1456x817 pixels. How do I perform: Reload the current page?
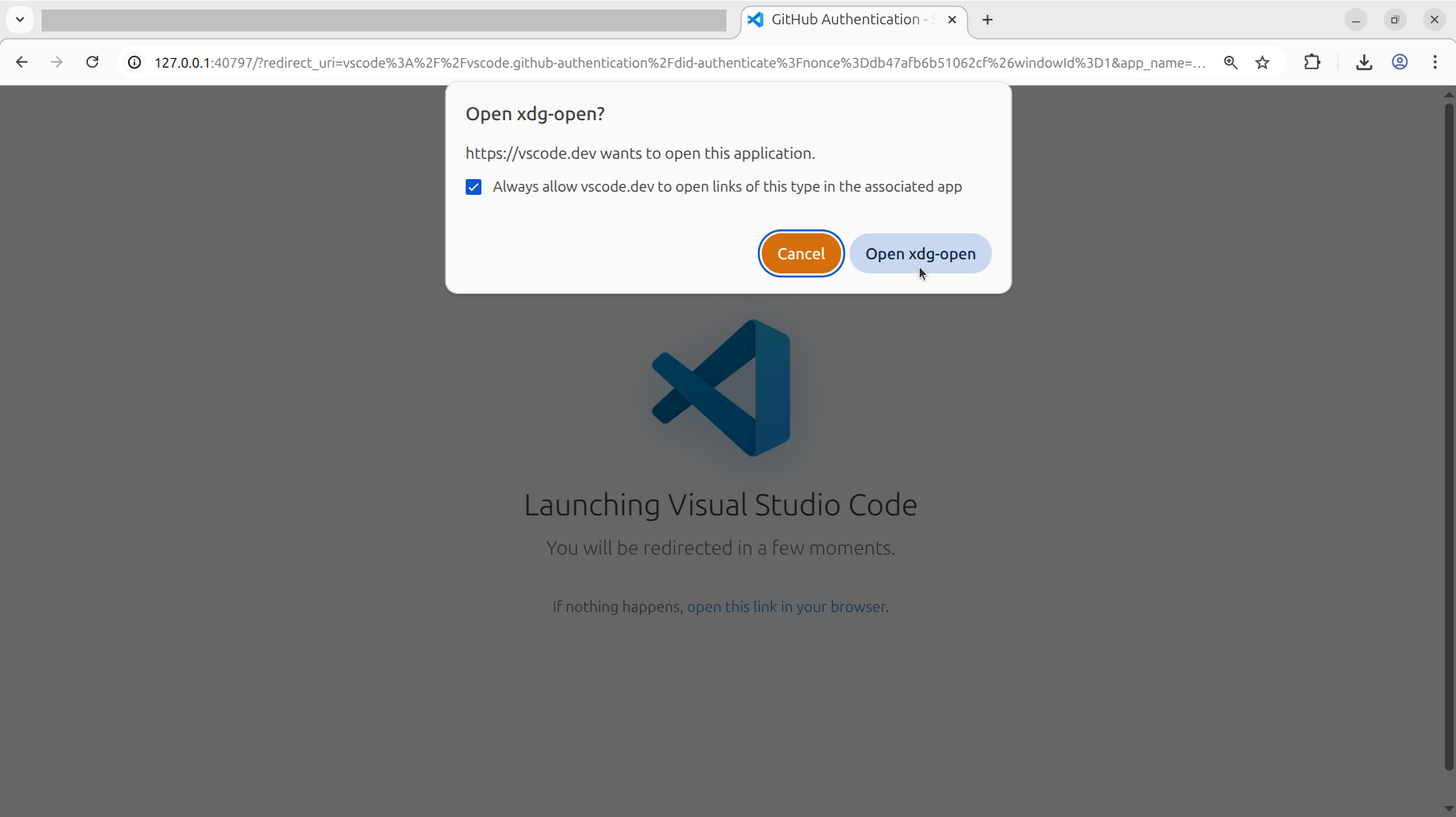click(x=93, y=62)
